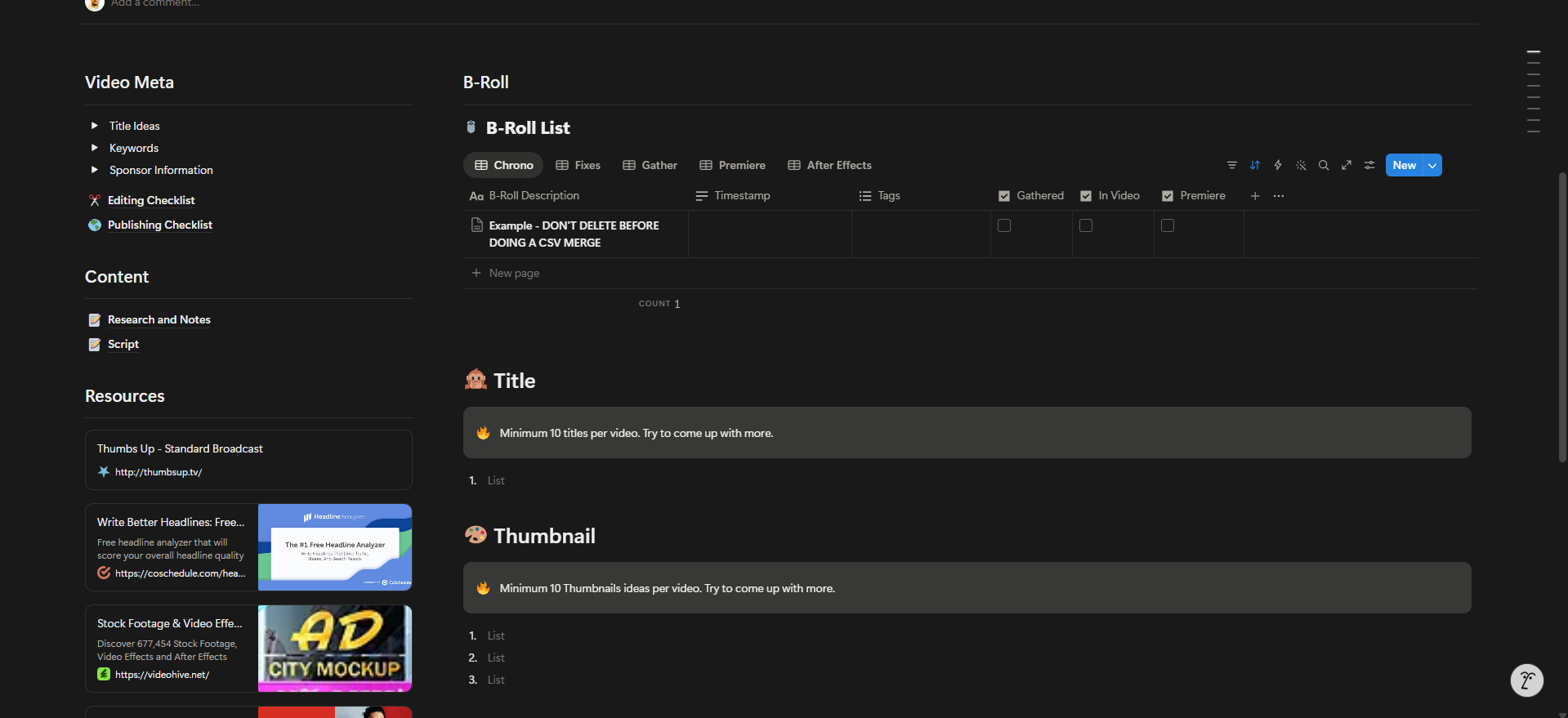This screenshot has height=718, width=1568.
Task: Click the blue New button
Action: click(1404, 165)
